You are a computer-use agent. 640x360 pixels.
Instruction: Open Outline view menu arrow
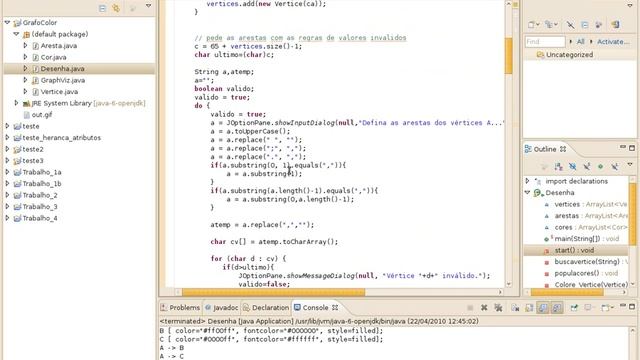(x=630, y=164)
